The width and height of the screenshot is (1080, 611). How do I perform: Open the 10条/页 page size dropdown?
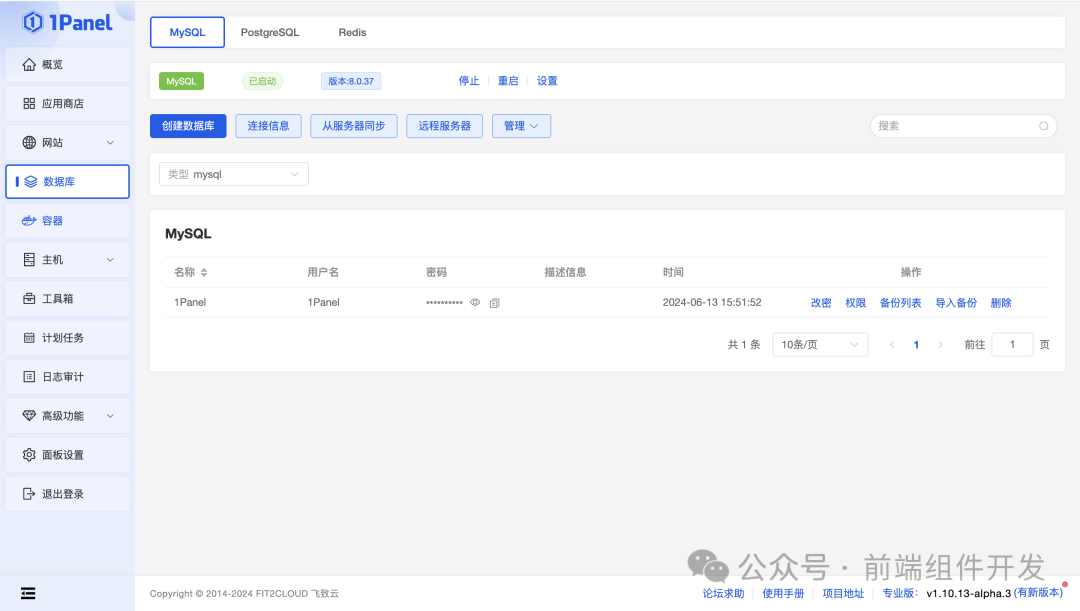point(819,344)
